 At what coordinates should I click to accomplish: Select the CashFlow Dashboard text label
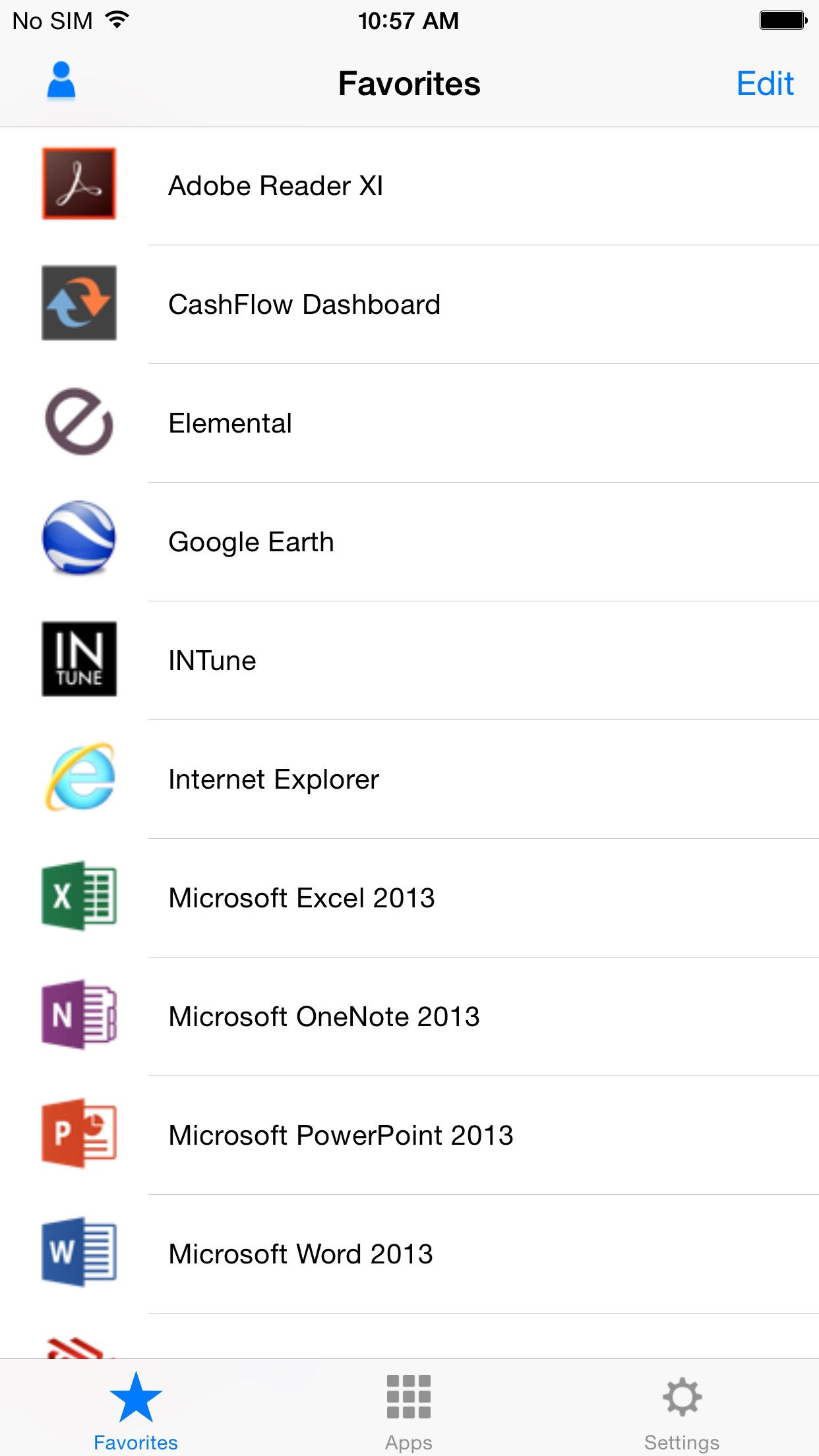tap(304, 304)
